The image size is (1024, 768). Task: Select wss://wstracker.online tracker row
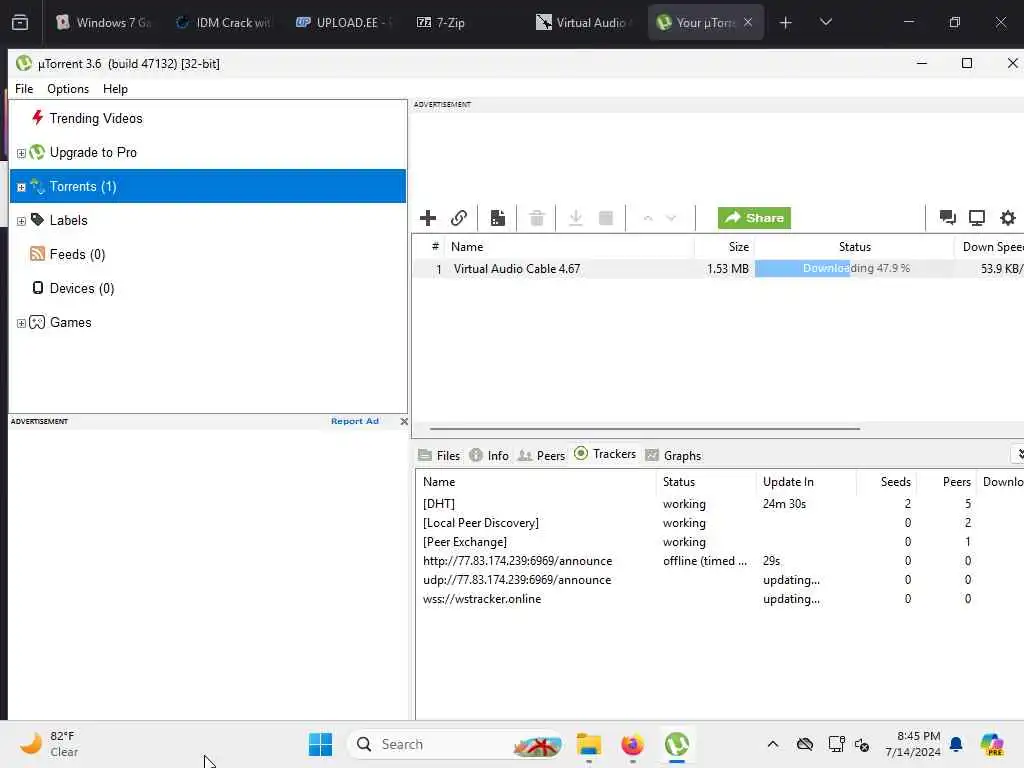click(718, 598)
